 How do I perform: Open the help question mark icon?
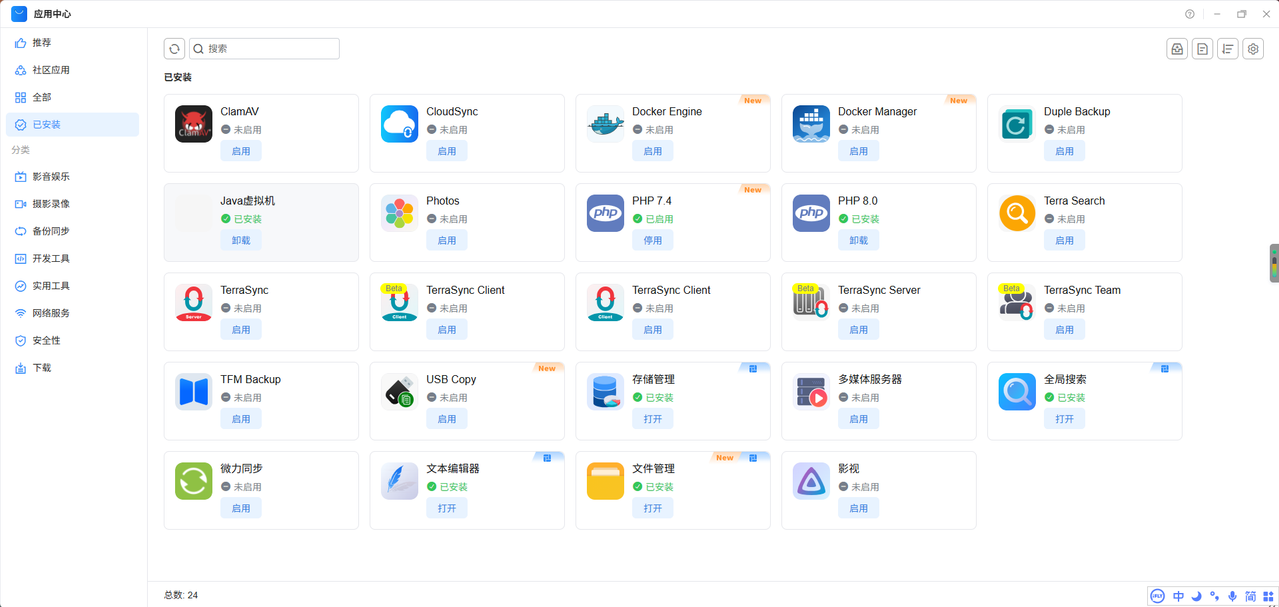[x=1190, y=14]
